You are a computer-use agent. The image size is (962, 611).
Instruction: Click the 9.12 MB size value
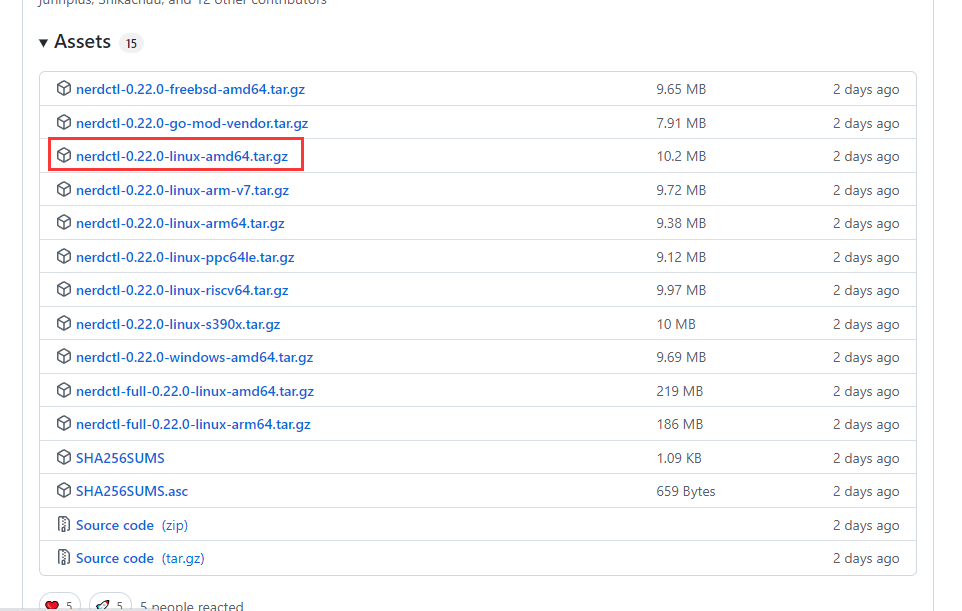pyautogui.click(x=681, y=257)
